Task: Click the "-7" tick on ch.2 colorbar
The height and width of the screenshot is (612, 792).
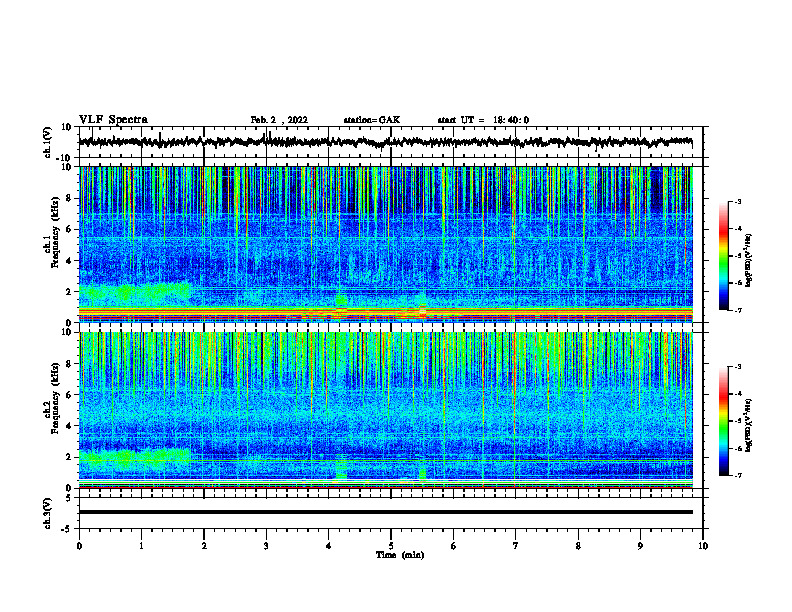Action: 737,476
